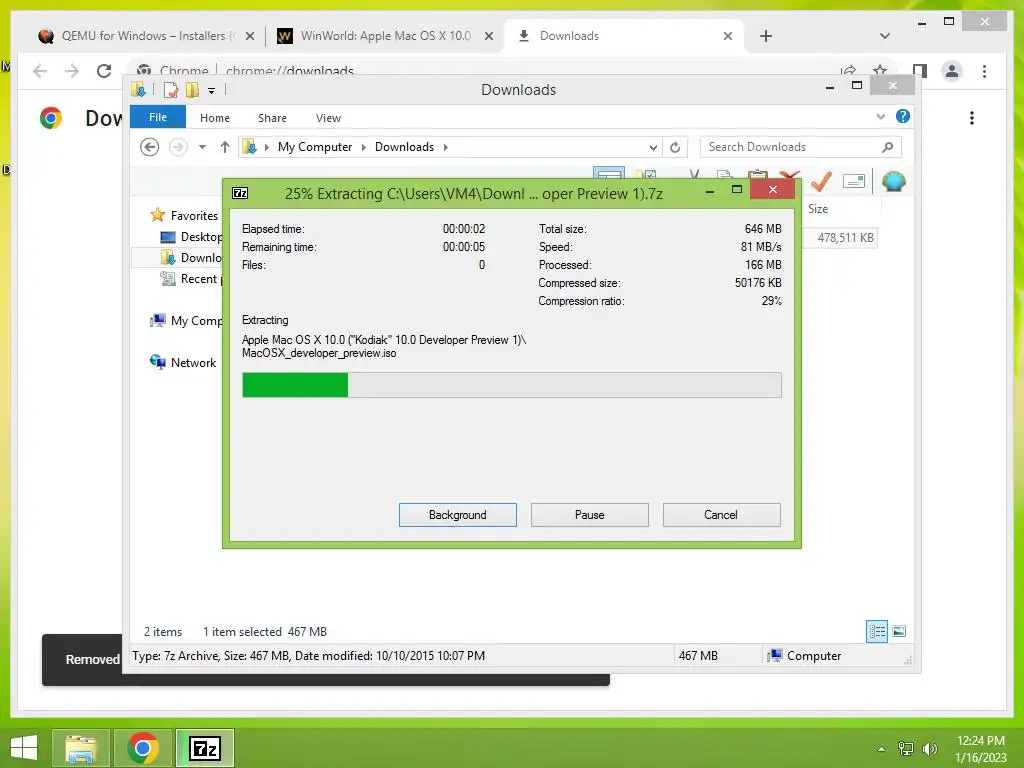
Task: Open the Share ribbon tab
Action: click(x=272, y=118)
